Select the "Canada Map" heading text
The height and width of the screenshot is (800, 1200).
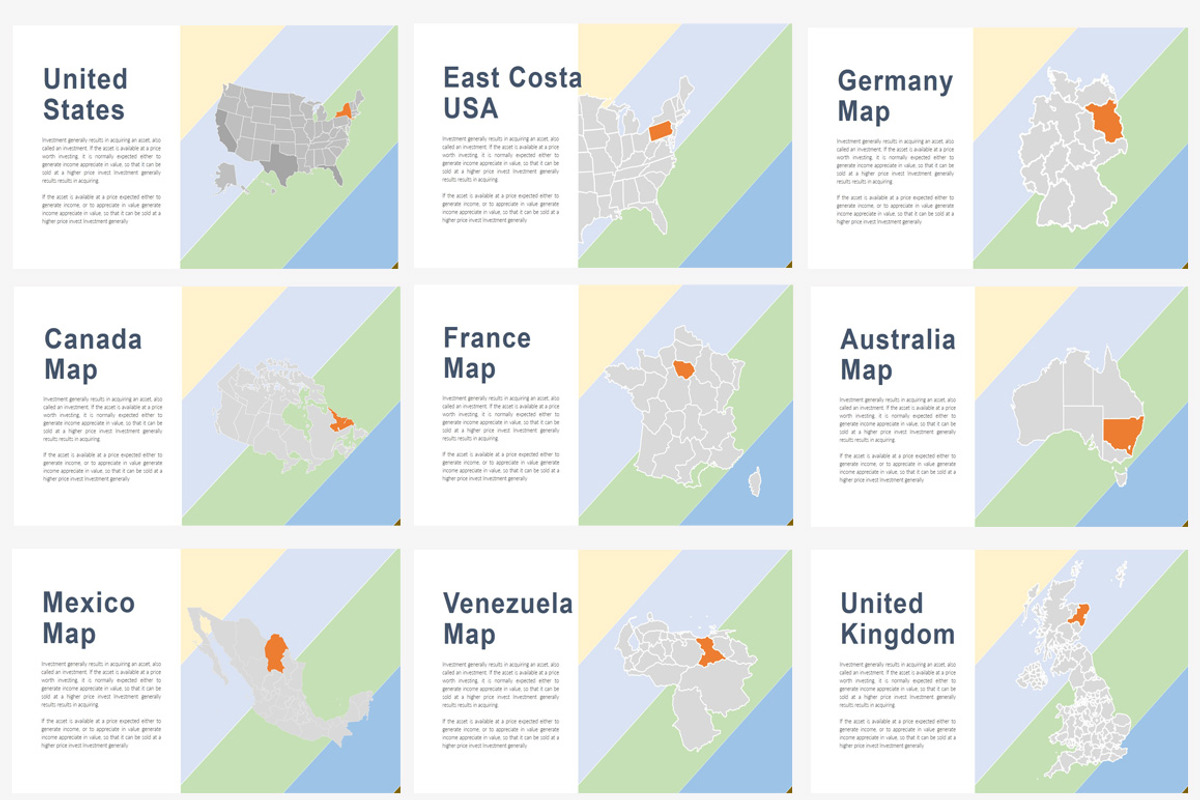pos(93,354)
